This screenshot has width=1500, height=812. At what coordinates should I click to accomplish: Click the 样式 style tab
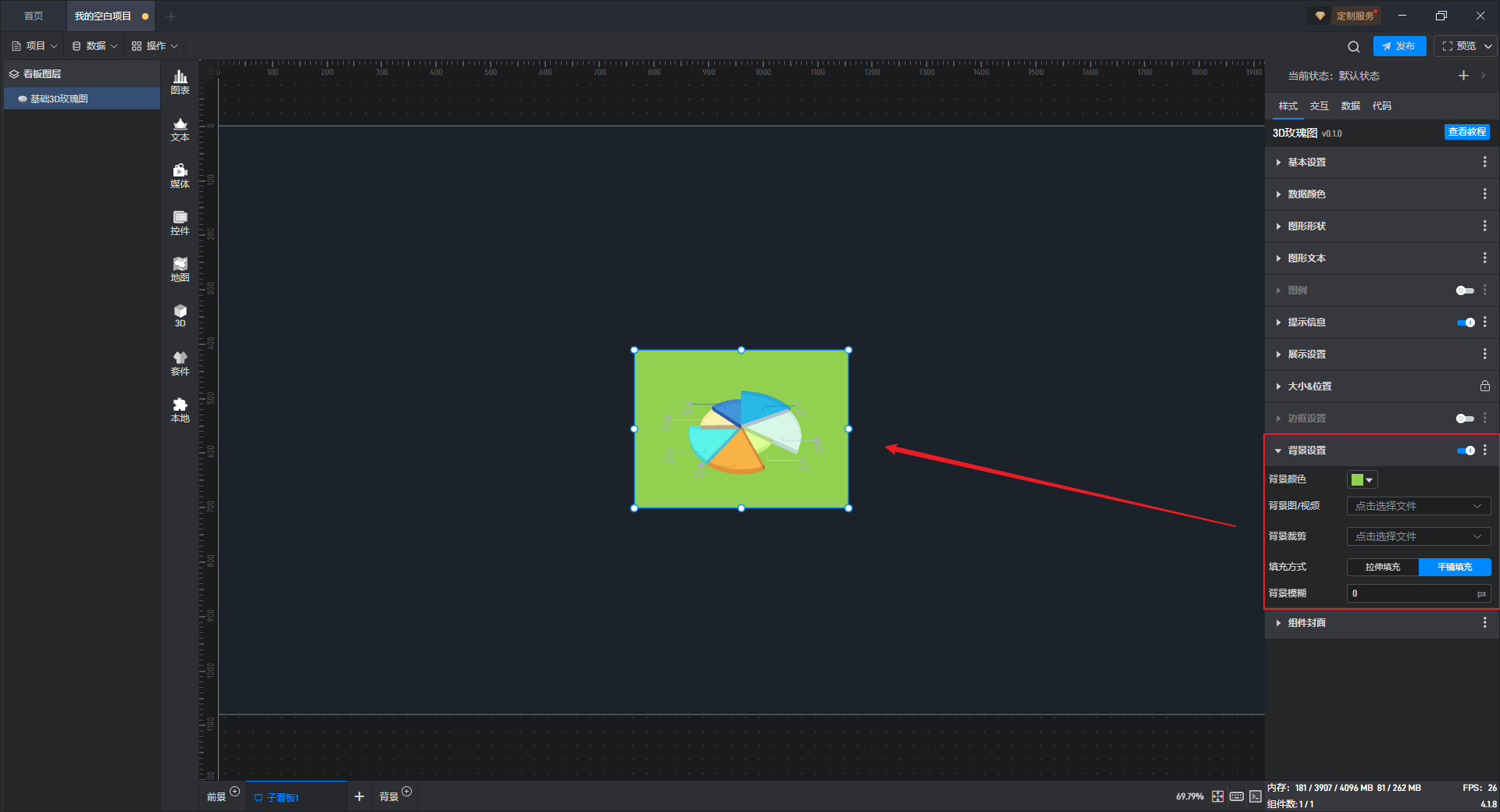click(1287, 105)
